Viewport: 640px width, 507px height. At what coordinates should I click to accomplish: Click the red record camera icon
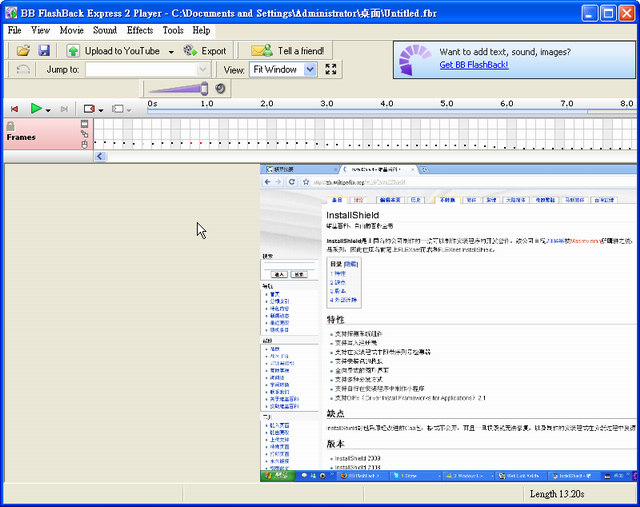click(x=89, y=109)
